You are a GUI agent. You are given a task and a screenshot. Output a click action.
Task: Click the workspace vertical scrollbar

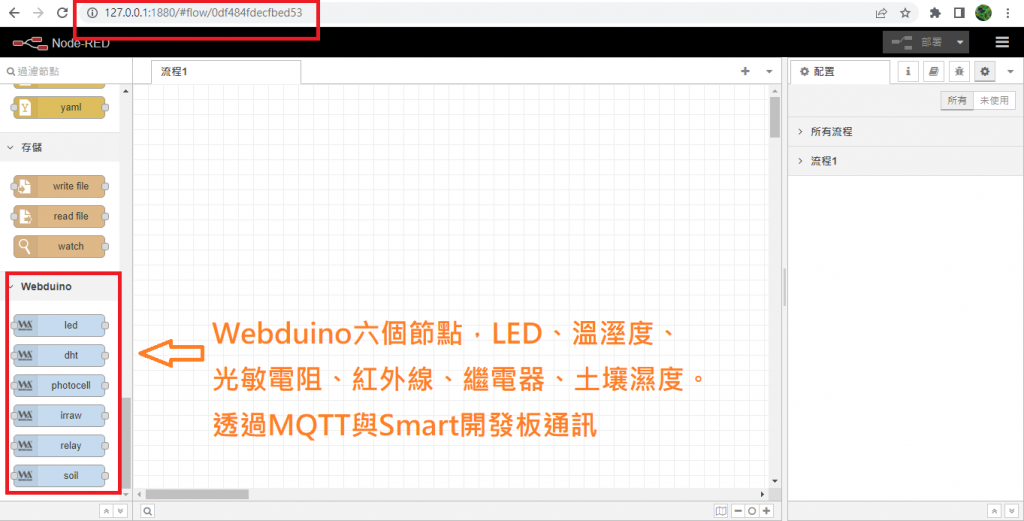pyautogui.click(x=775, y=118)
